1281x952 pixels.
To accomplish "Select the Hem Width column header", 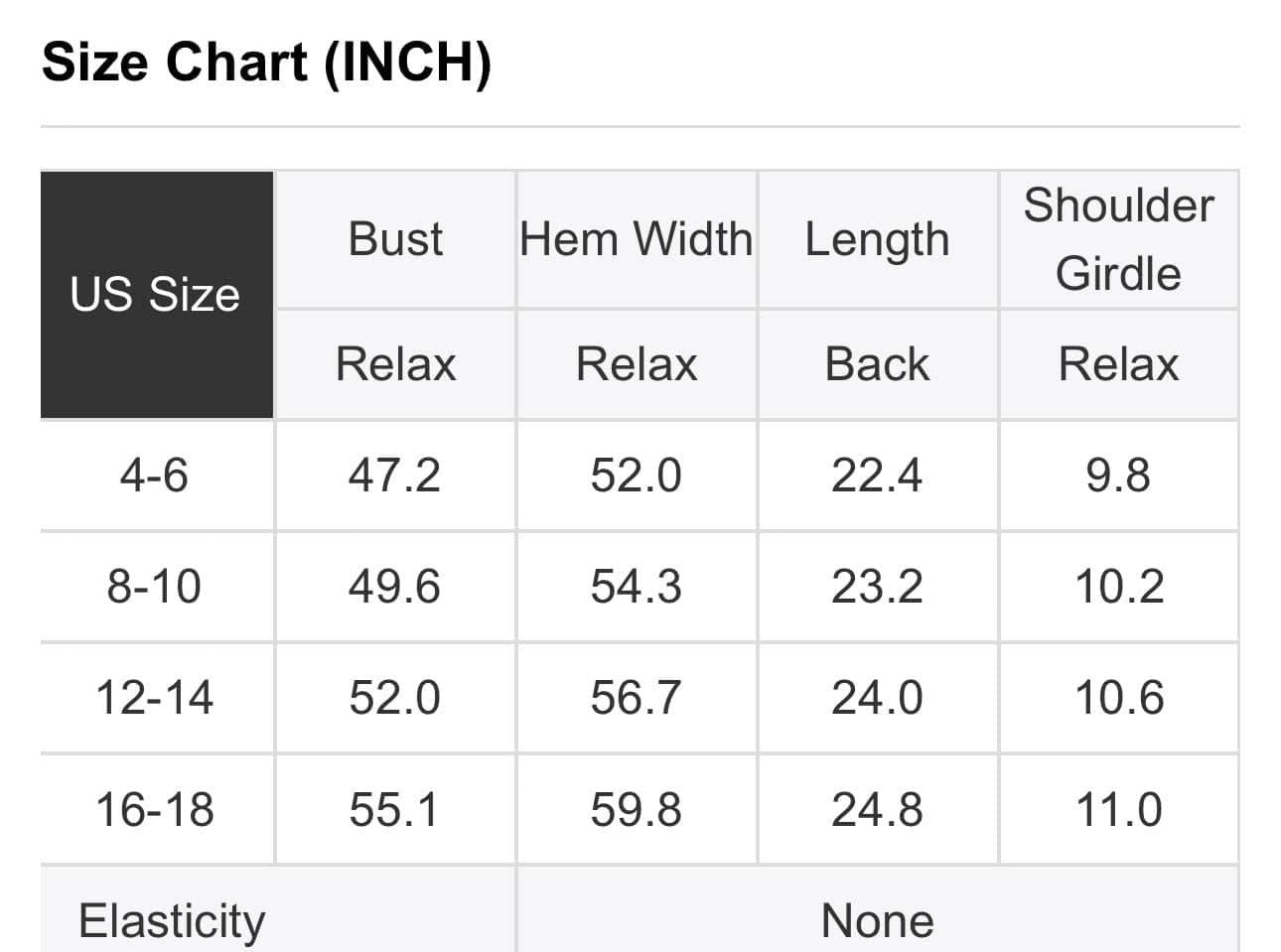I will (637, 239).
